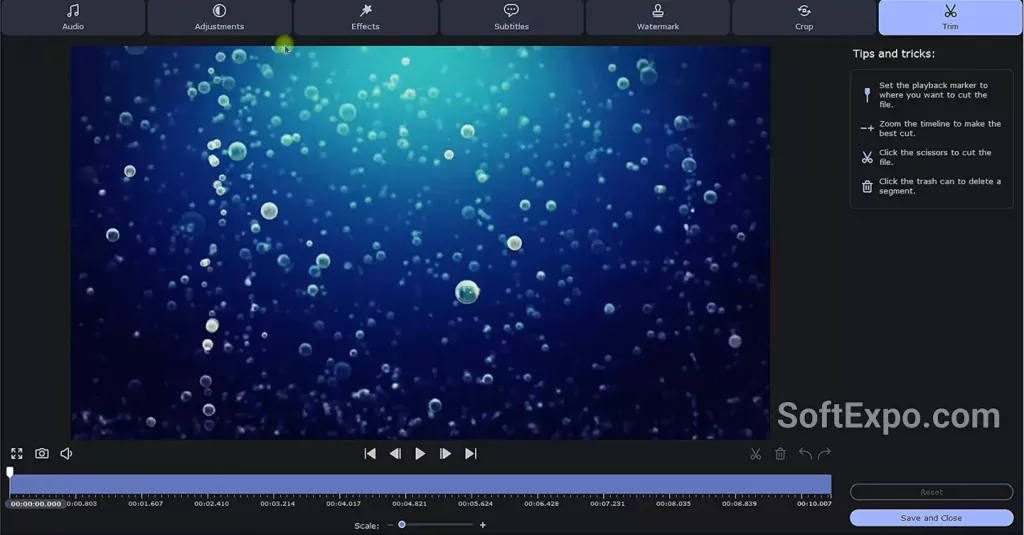Open the Watermark tab
Viewport: 1024px width, 535px height.
(x=658, y=18)
